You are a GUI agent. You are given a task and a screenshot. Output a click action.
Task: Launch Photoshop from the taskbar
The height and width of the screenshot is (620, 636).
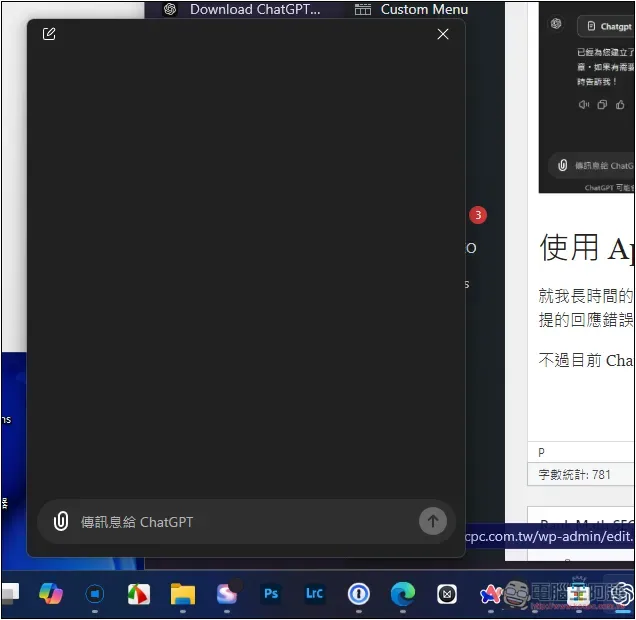pyautogui.click(x=271, y=594)
